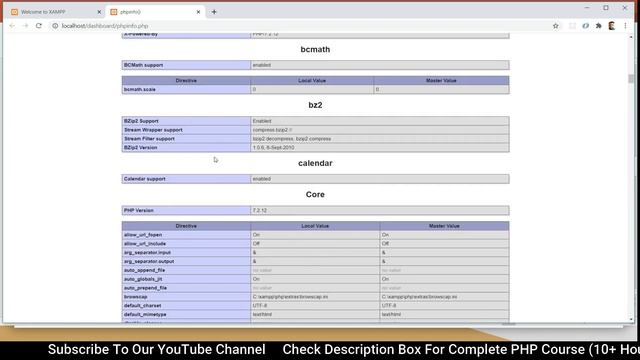Select the PHP Version label
Screen dimensions: 640x360
[x=139, y=210]
